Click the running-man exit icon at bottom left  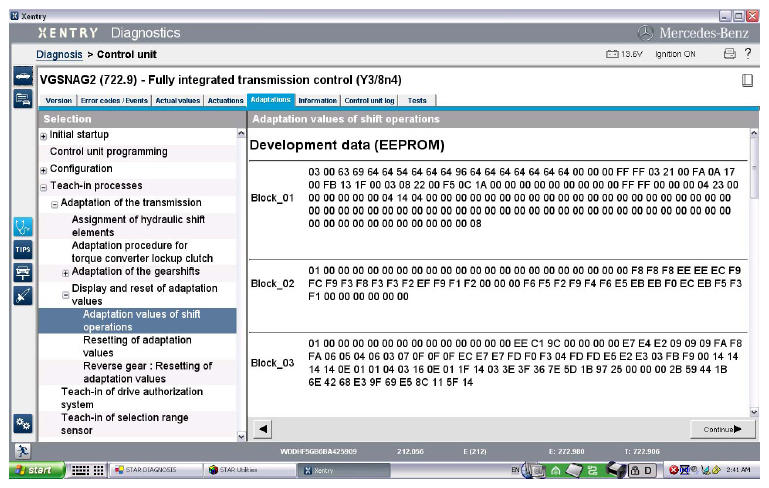click(x=21, y=453)
